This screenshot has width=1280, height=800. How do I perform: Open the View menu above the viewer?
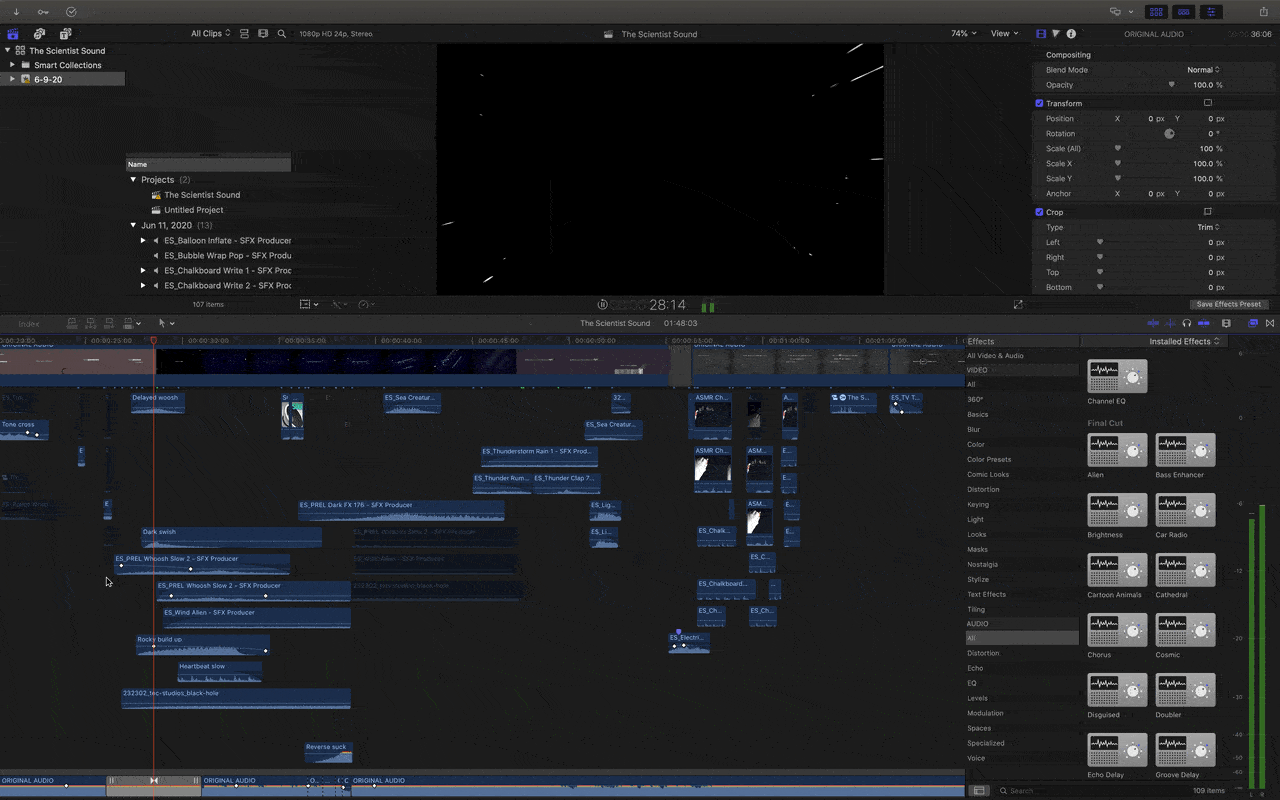point(1003,33)
